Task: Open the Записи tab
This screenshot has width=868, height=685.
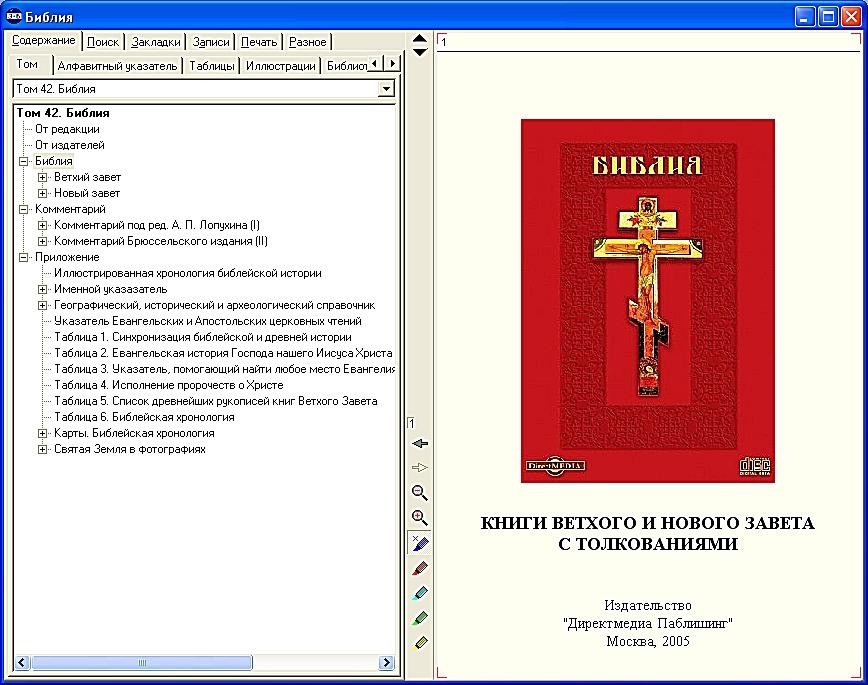Action: [x=211, y=42]
